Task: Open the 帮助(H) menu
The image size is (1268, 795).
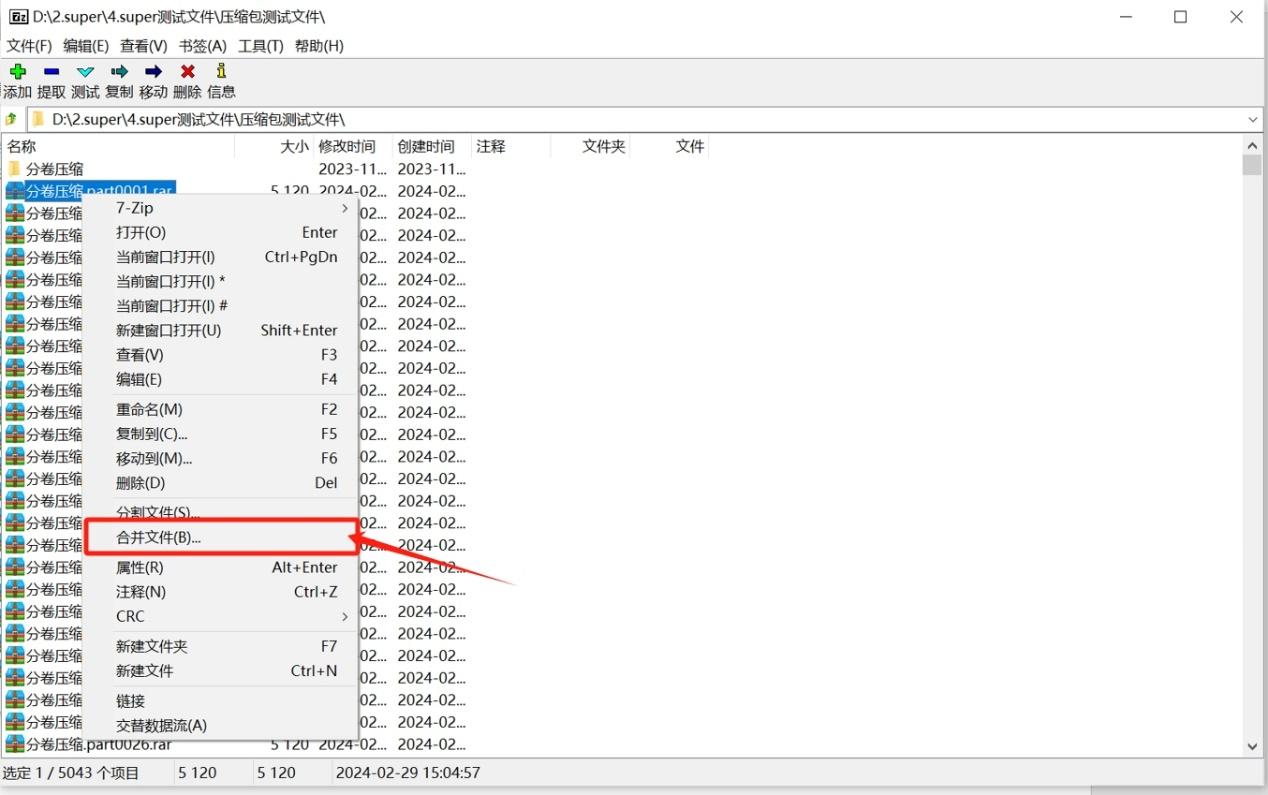Action: [318, 46]
